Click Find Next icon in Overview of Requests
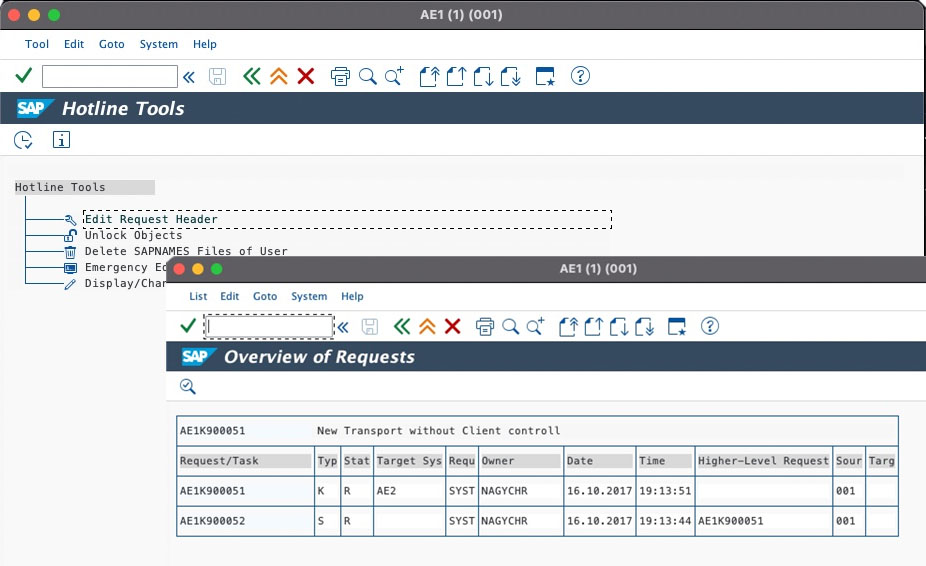926x566 pixels. (536, 326)
